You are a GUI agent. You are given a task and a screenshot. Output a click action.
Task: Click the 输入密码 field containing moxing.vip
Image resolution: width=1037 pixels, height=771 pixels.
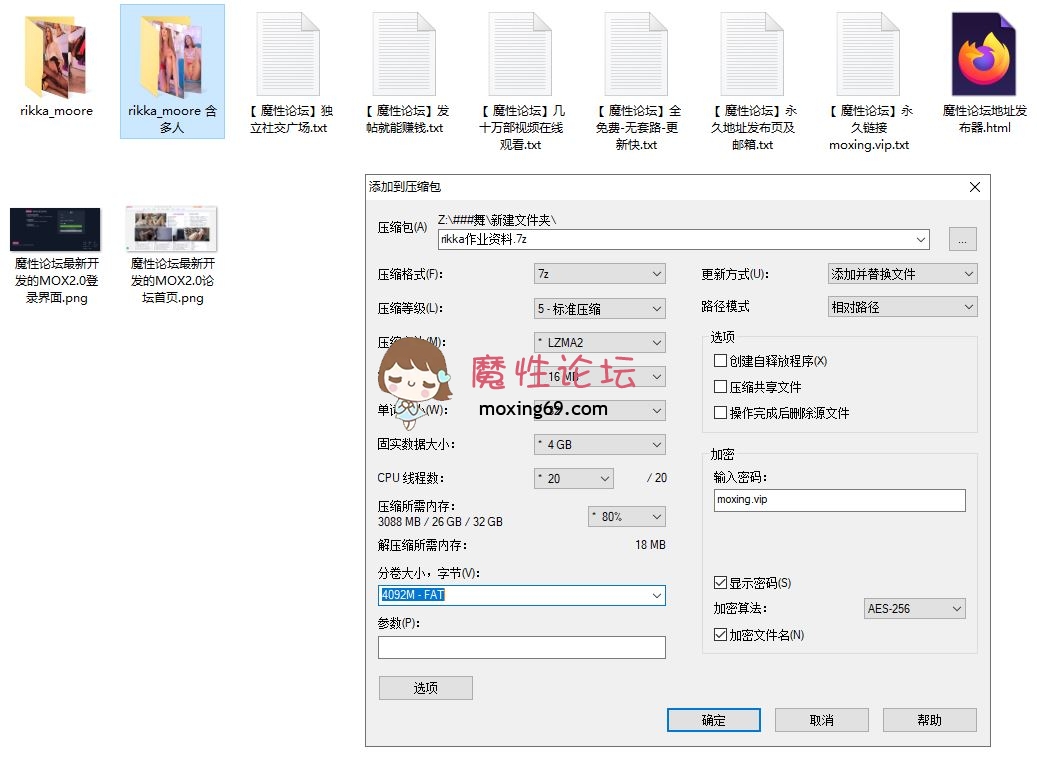pos(839,500)
